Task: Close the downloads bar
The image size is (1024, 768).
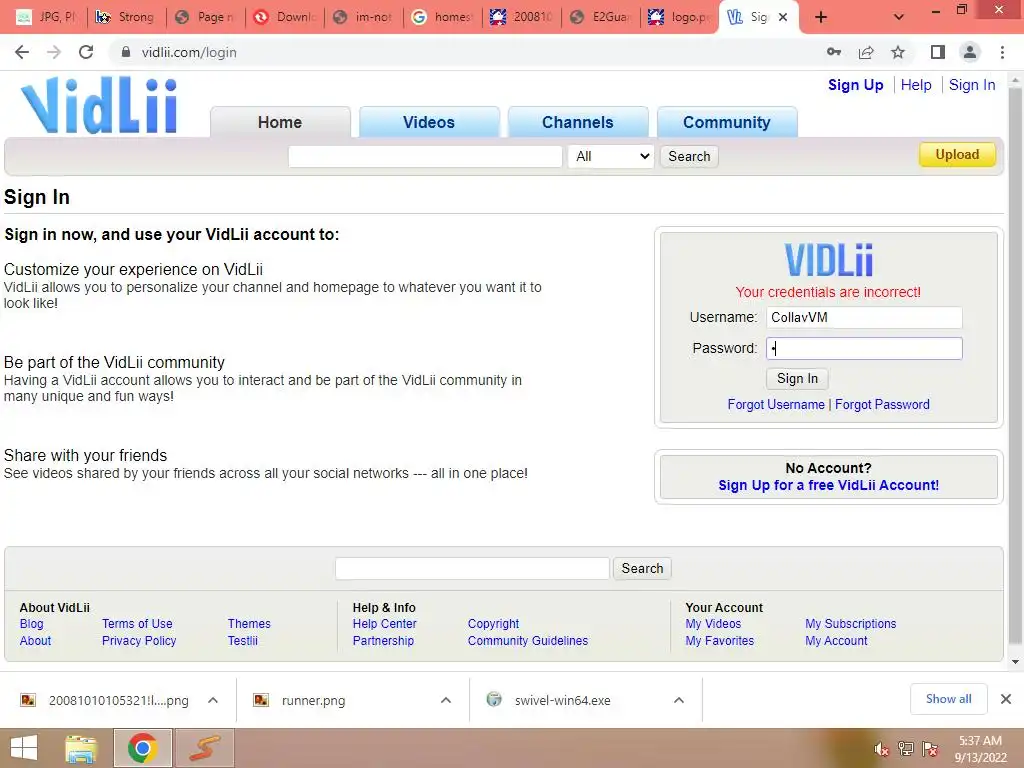Action: click(1006, 699)
